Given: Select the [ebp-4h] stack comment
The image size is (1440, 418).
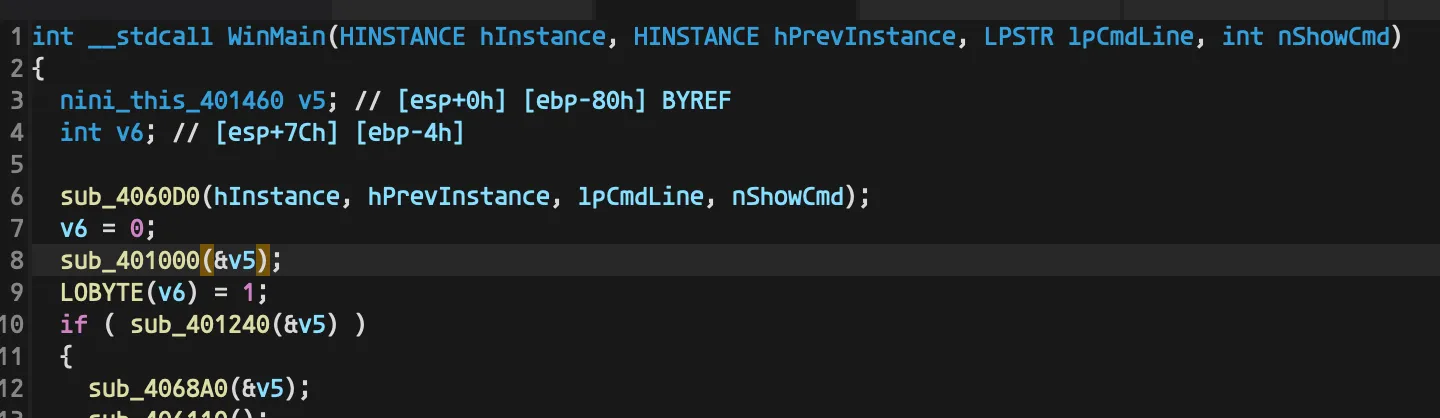Looking at the screenshot, I should pyautogui.click(x=410, y=133).
